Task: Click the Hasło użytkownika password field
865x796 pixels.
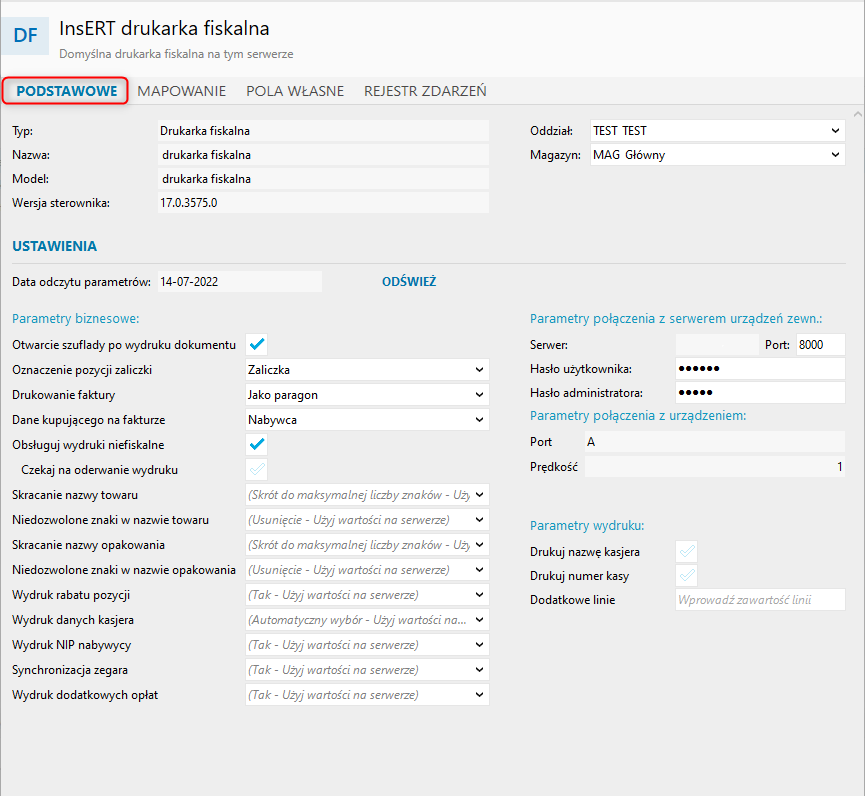Action: tap(760, 368)
